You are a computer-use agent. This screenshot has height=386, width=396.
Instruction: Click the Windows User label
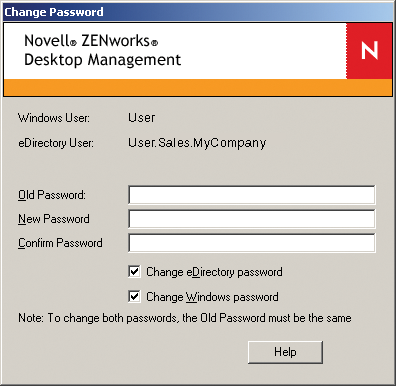click(54, 118)
